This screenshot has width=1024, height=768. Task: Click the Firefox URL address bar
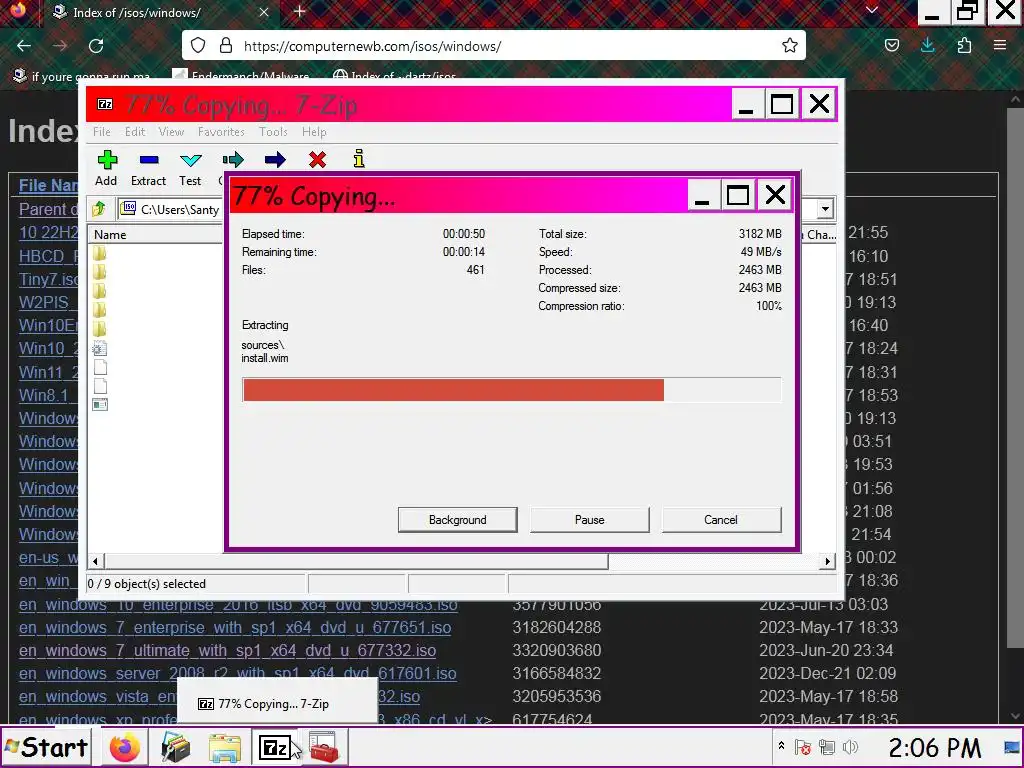[x=494, y=46]
